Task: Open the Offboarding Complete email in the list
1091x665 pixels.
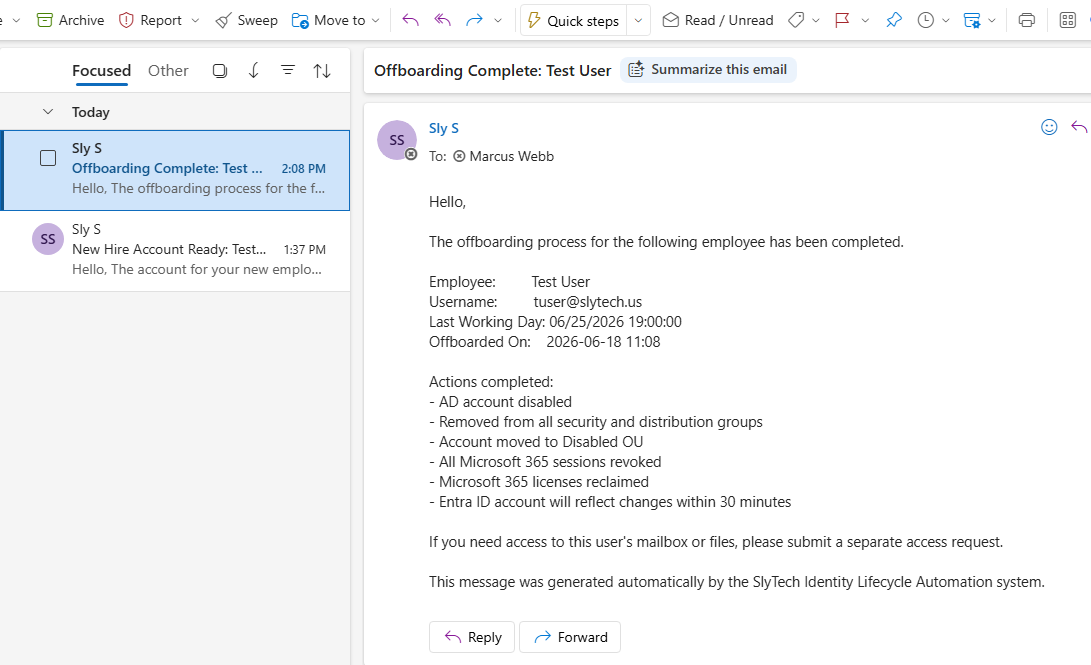Action: tap(177, 170)
